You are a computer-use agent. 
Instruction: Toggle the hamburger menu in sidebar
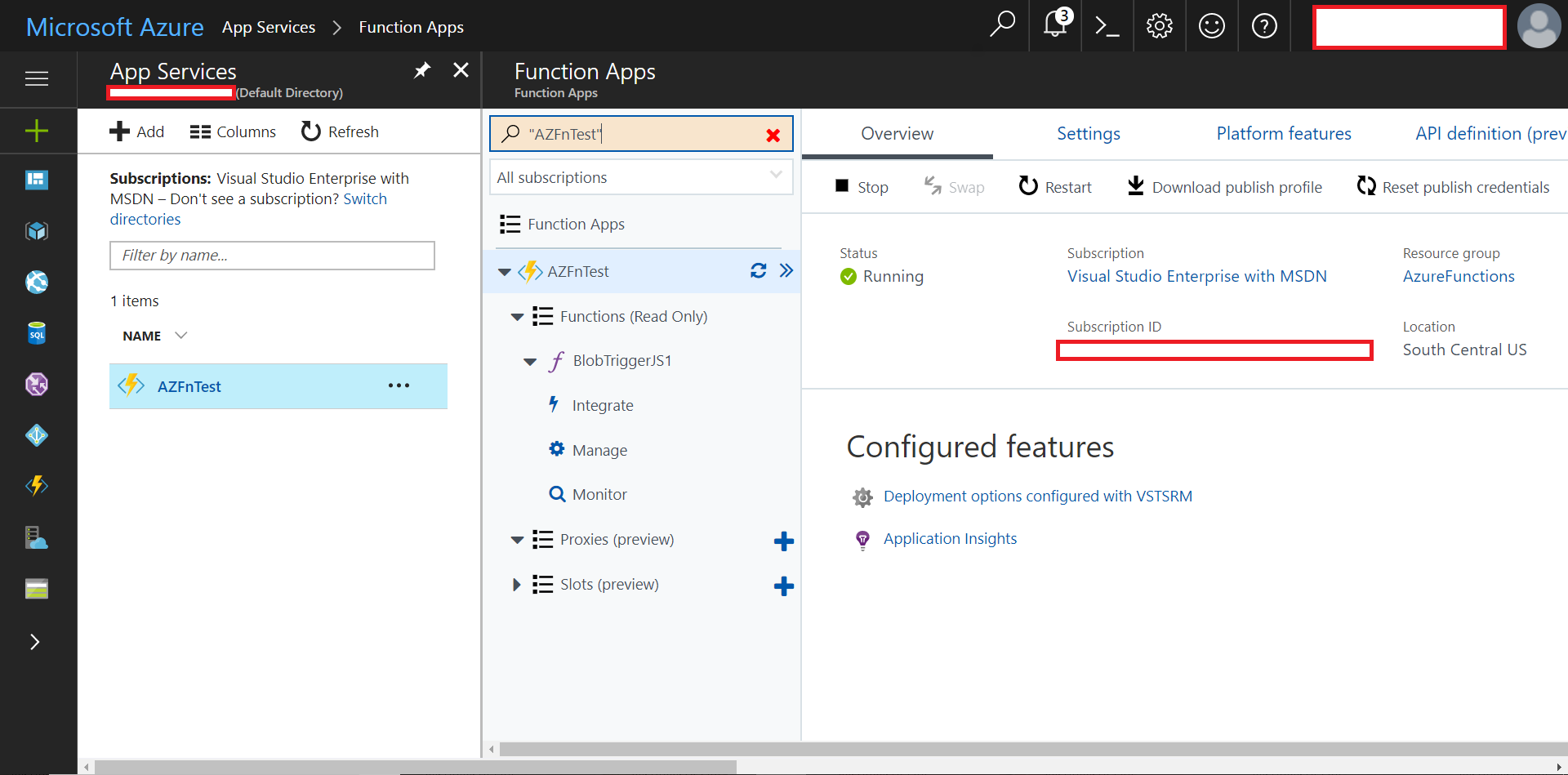click(x=37, y=78)
